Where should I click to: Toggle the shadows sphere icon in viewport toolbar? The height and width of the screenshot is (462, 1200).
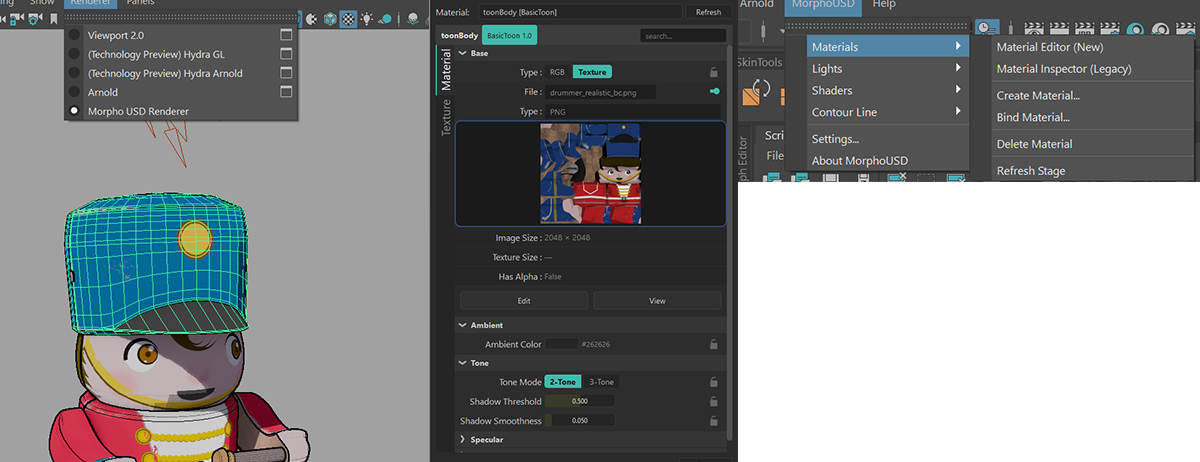click(386, 19)
